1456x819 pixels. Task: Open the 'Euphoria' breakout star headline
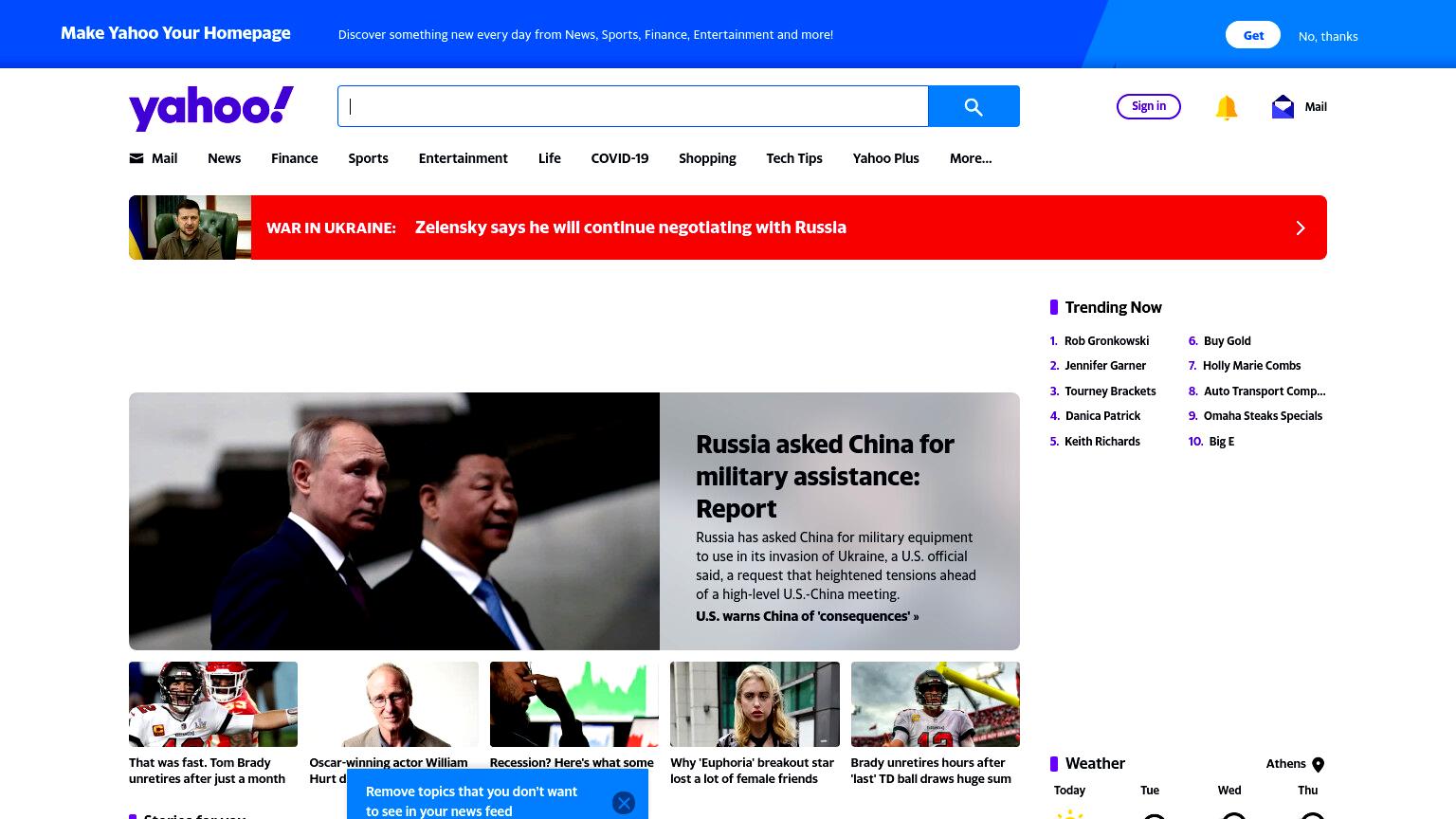(x=752, y=771)
